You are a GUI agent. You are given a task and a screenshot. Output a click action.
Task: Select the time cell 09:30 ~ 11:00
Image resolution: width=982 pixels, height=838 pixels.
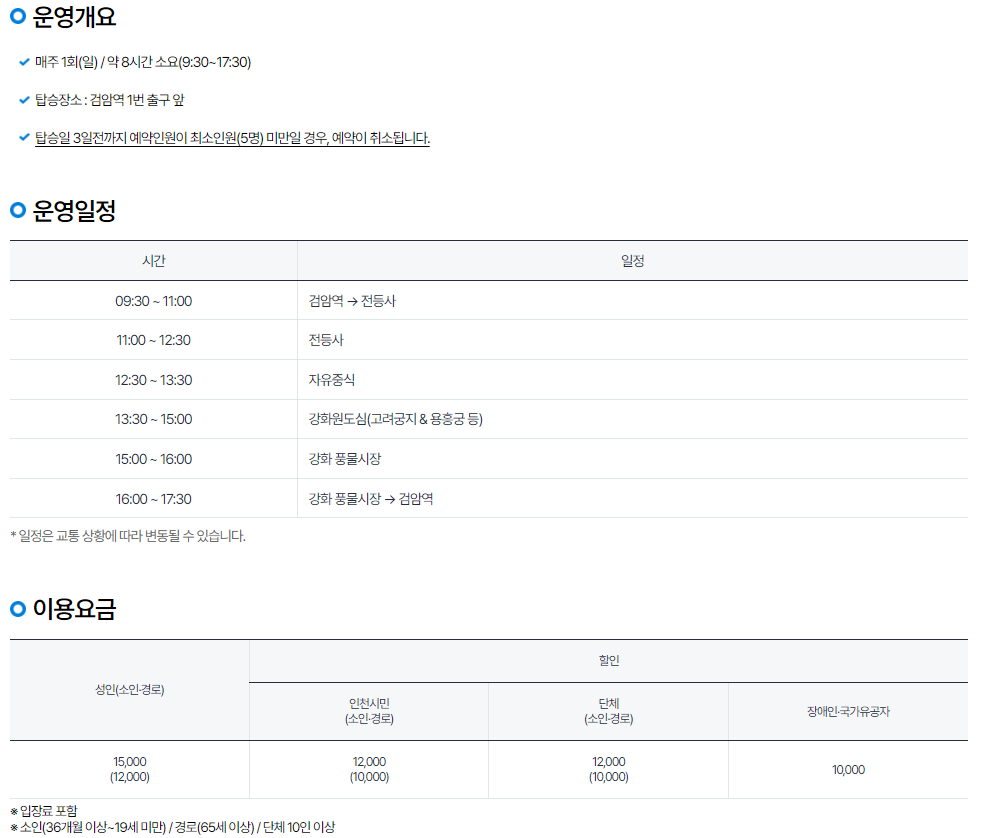(153, 301)
